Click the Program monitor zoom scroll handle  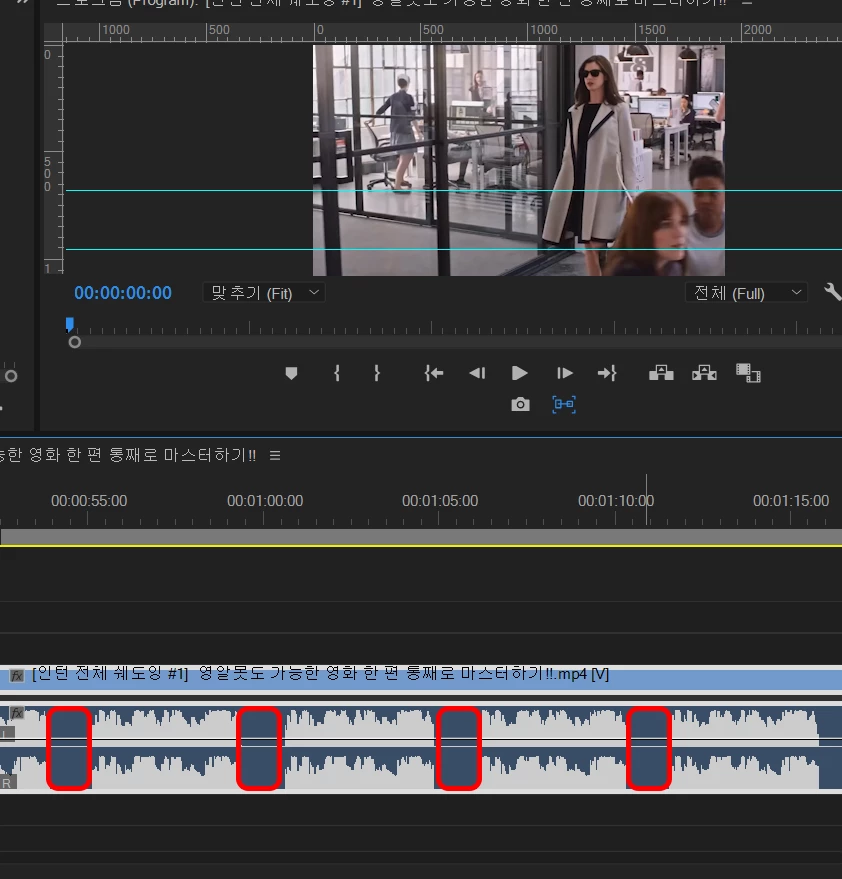[75, 342]
